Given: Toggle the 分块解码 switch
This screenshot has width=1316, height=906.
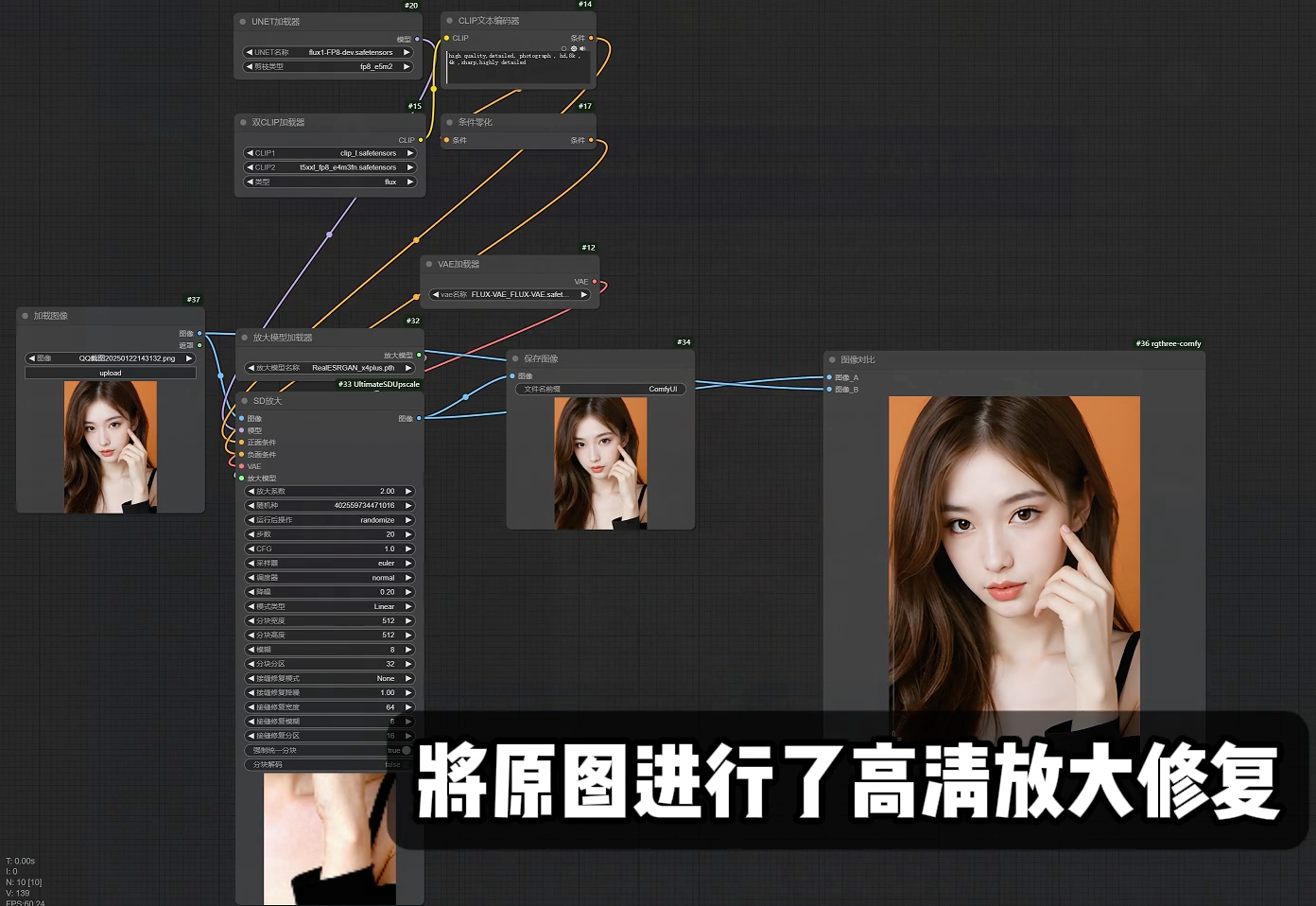Looking at the screenshot, I should (406, 765).
